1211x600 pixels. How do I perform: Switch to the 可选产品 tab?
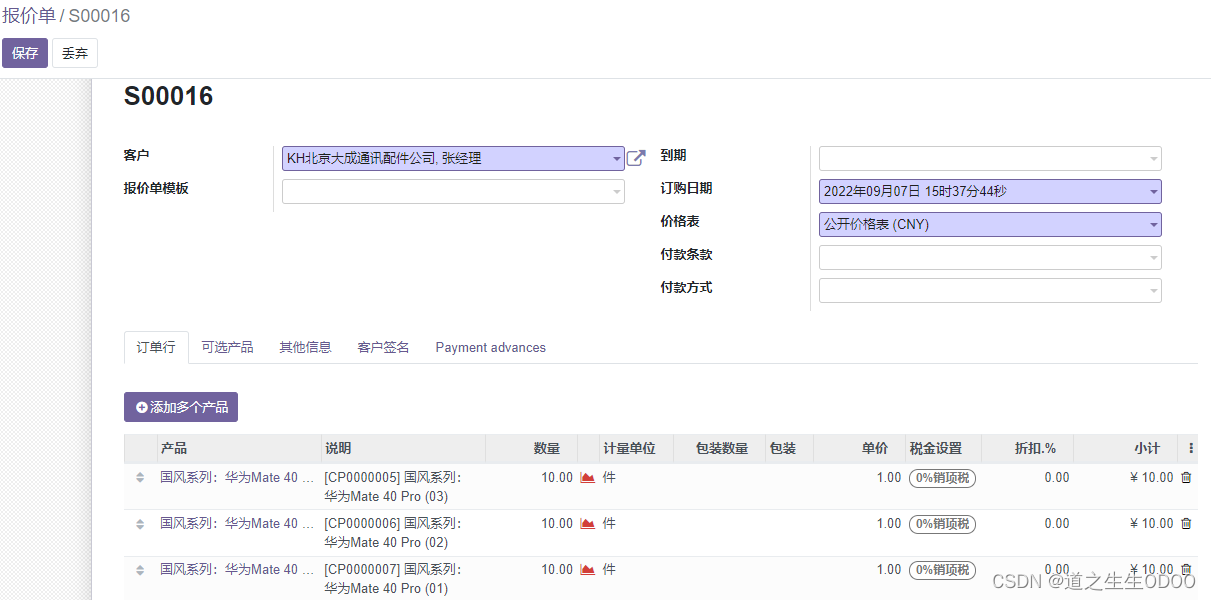225,347
